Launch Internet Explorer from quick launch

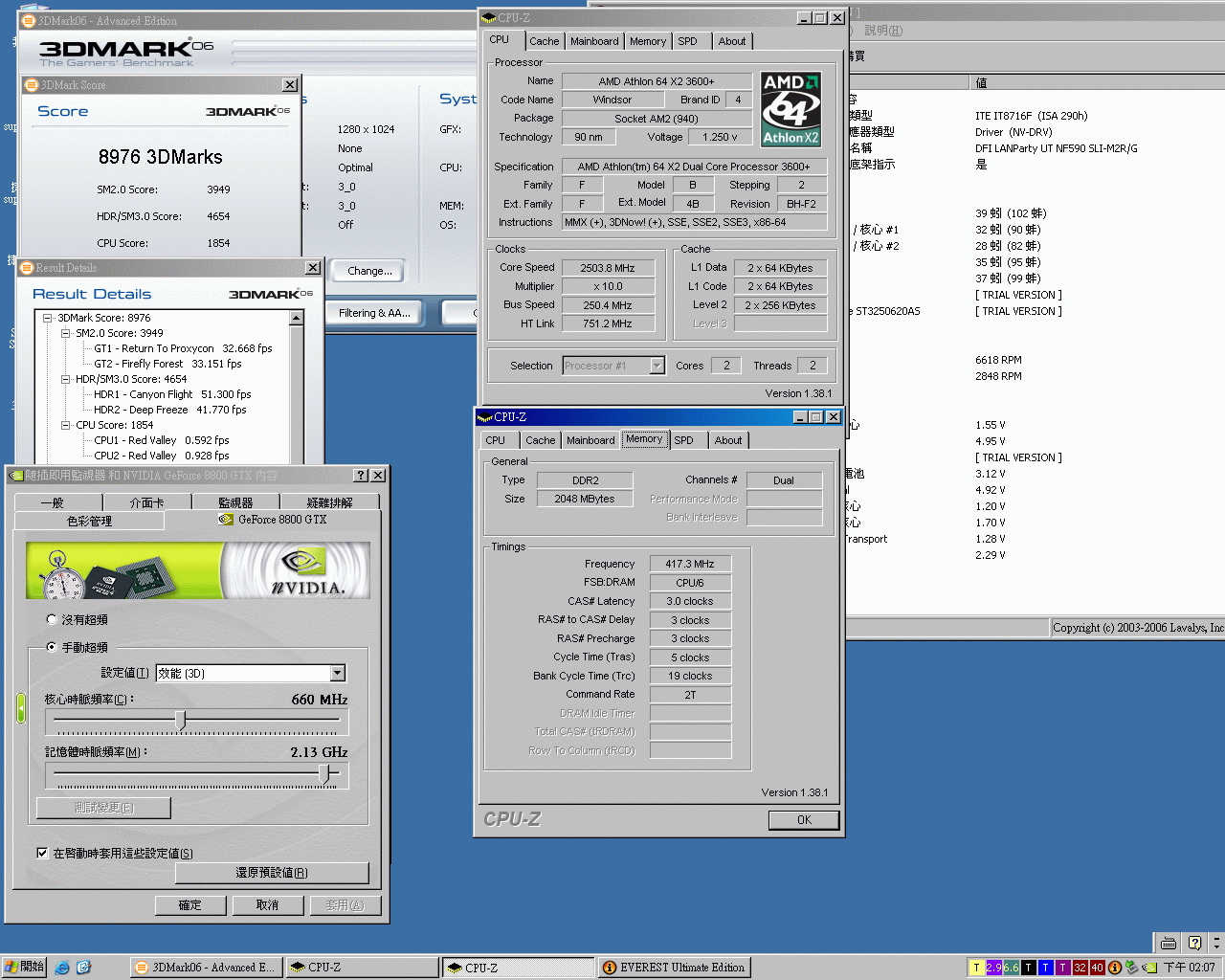pos(62,968)
